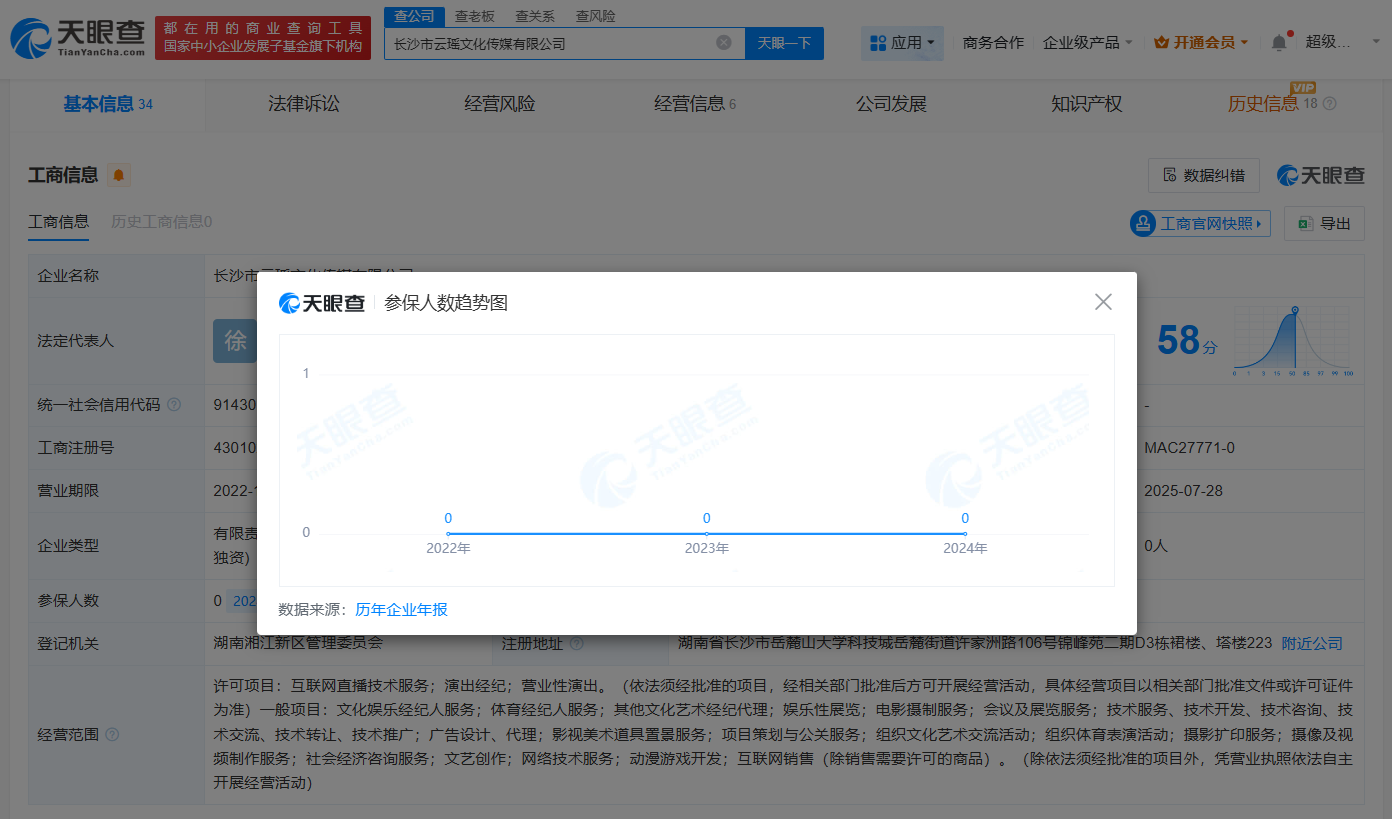Click the 导出 export icon
This screenshot has height=819, width=1392.
(1305, 224)
